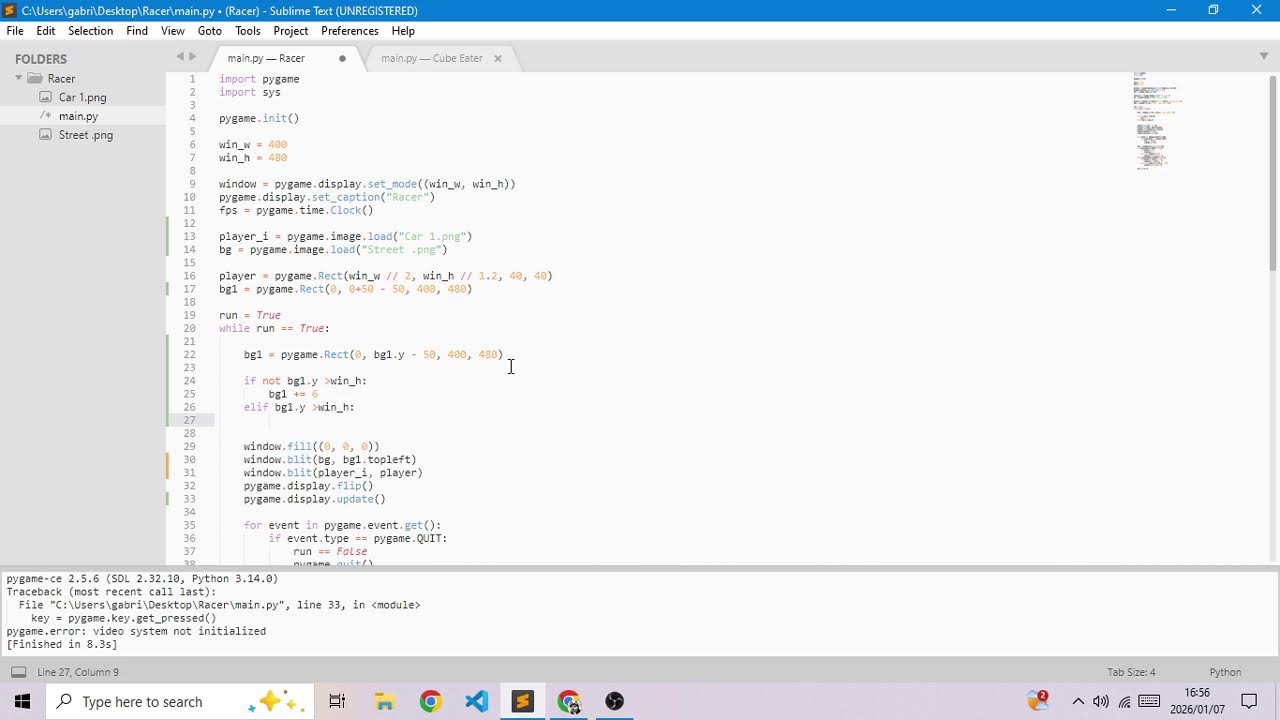Click the Street .png image file icon
The width and height of the screenshot is (1280, 720).
pyautogui.click(x=45, y=135)
